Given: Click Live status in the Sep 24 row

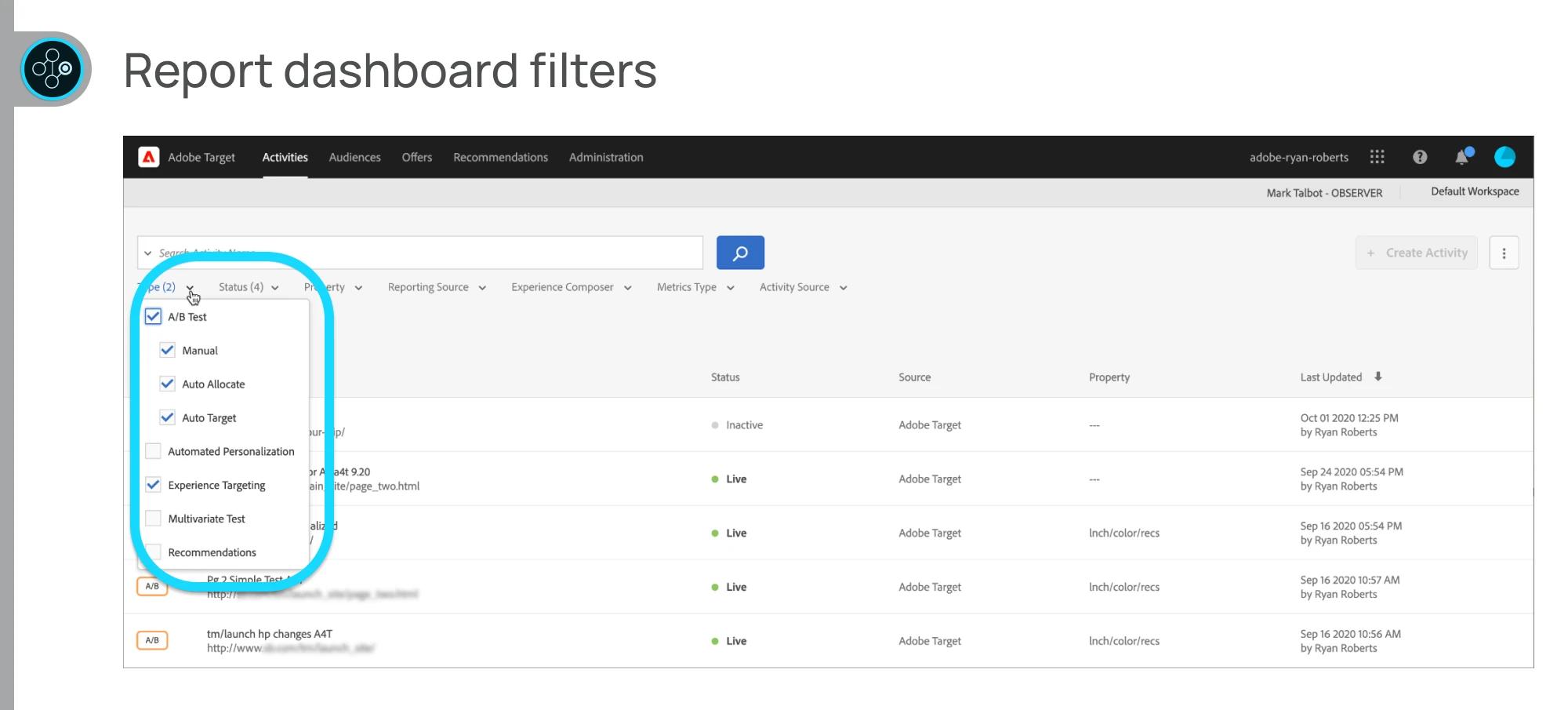Looking at the screenshot, I should (736, 479).
